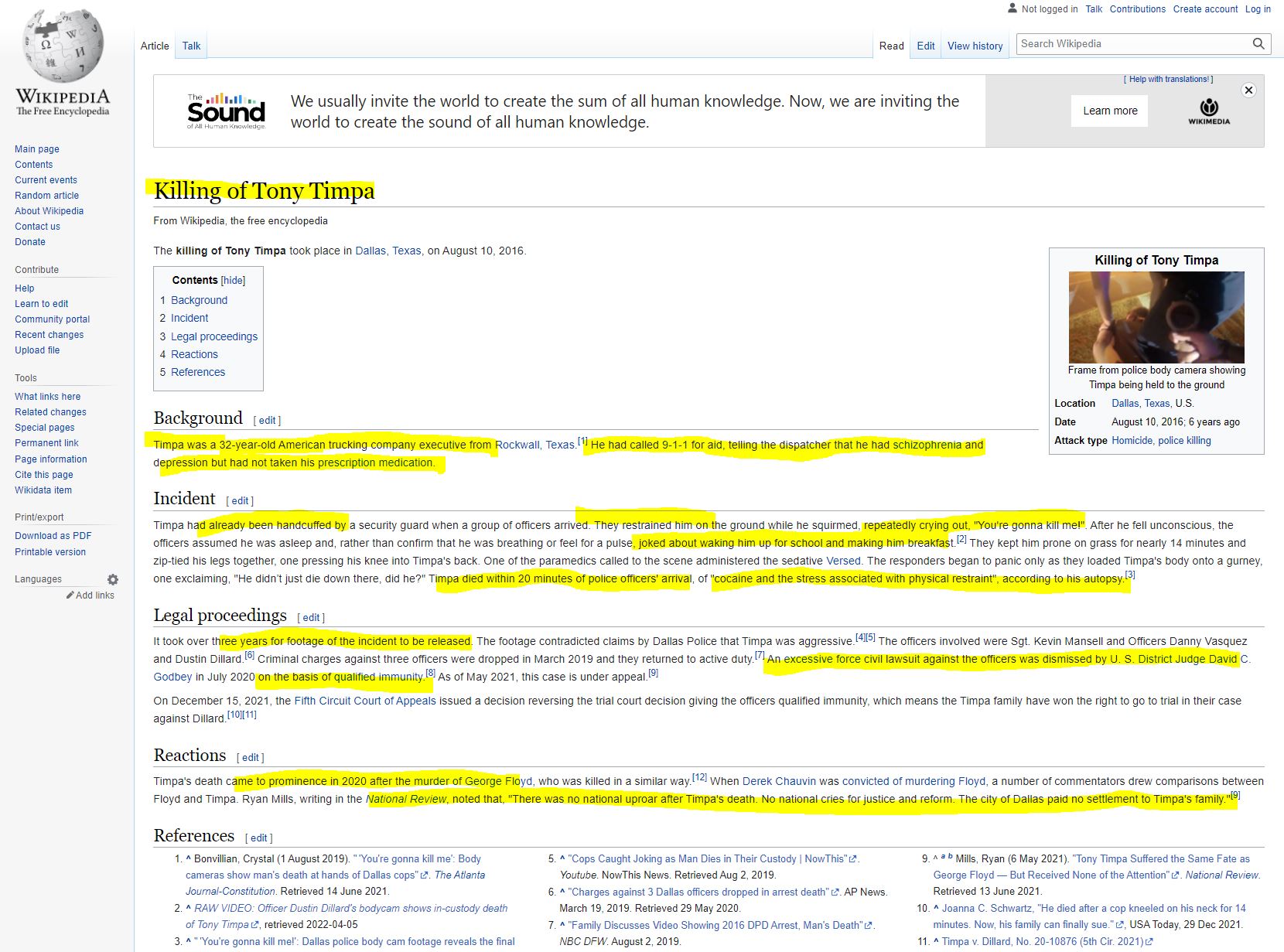Click the user profile icon
This screenshot has height=952, width=1284.
pyautogui.click(x=1012, y=9)
